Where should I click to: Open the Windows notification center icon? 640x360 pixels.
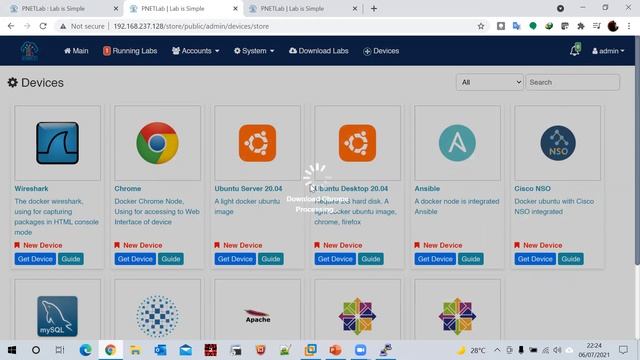623,350
